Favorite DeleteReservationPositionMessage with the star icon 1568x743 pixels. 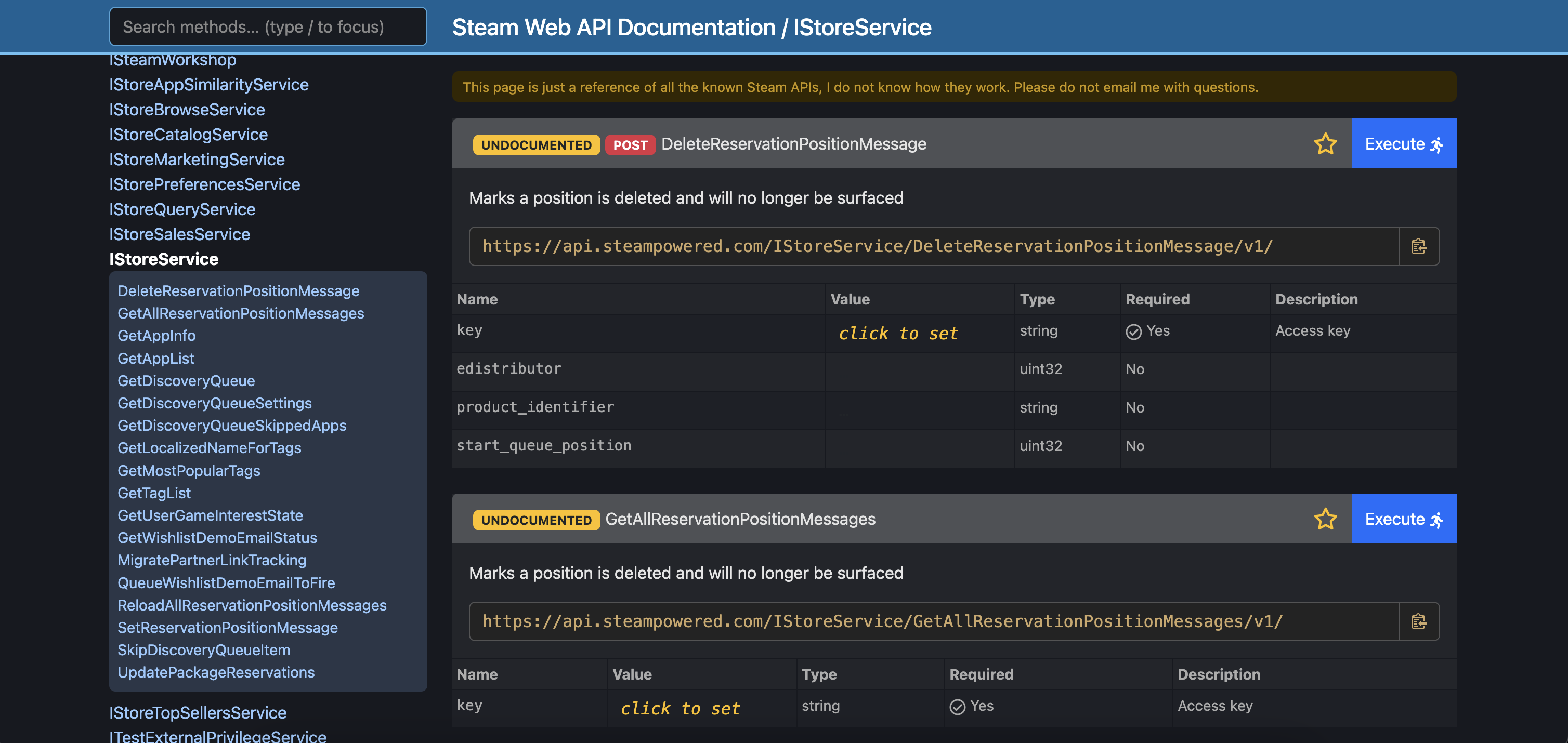(x=1325, y=144)
